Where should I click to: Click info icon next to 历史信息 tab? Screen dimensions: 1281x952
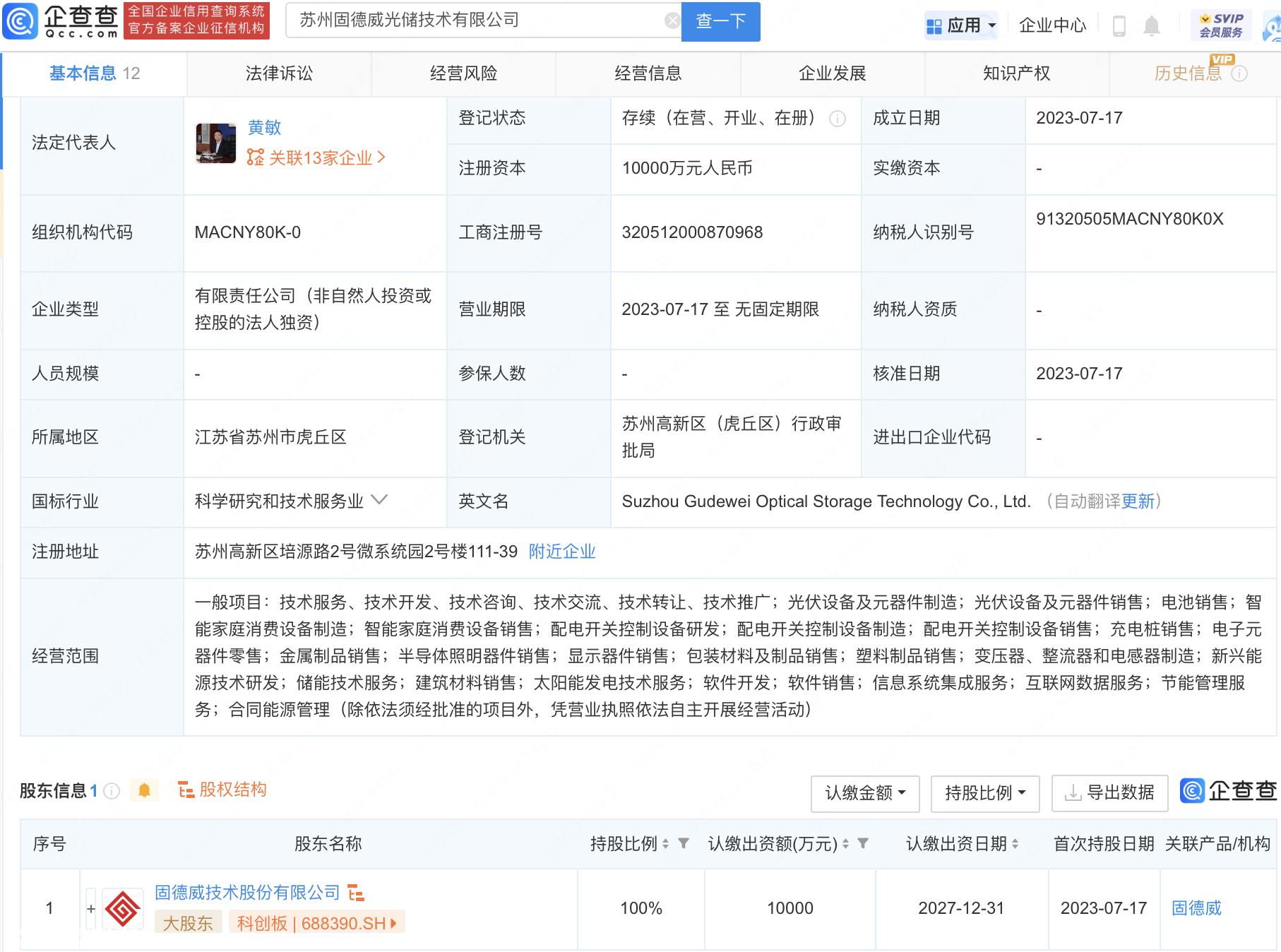[x=1239, y=73]
